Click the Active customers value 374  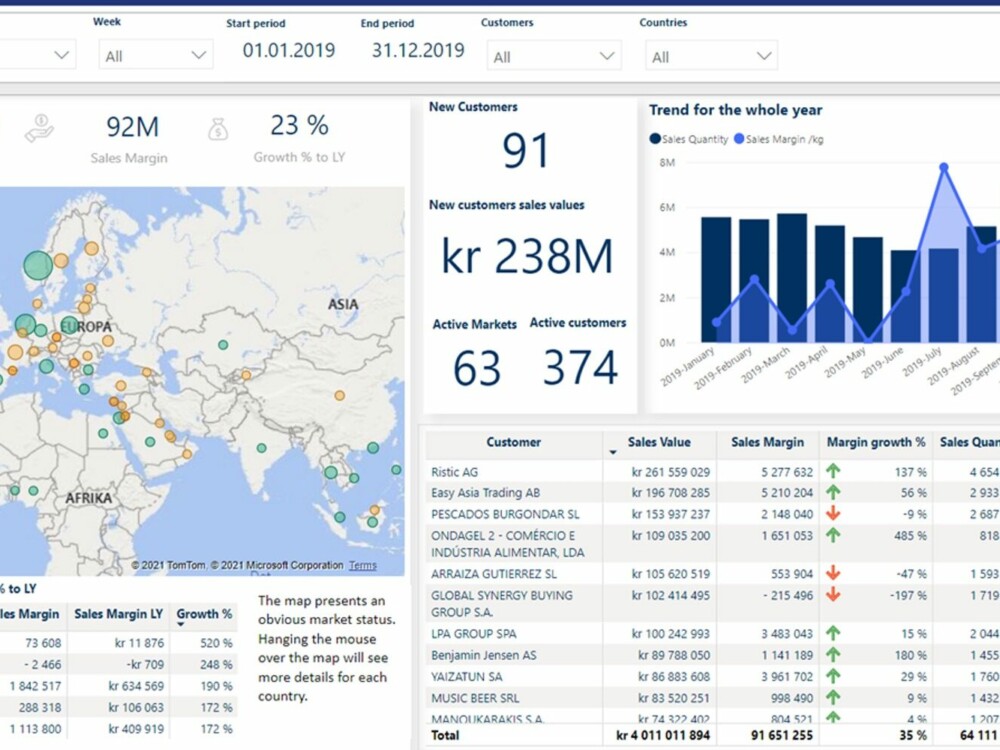pos(580,367)
